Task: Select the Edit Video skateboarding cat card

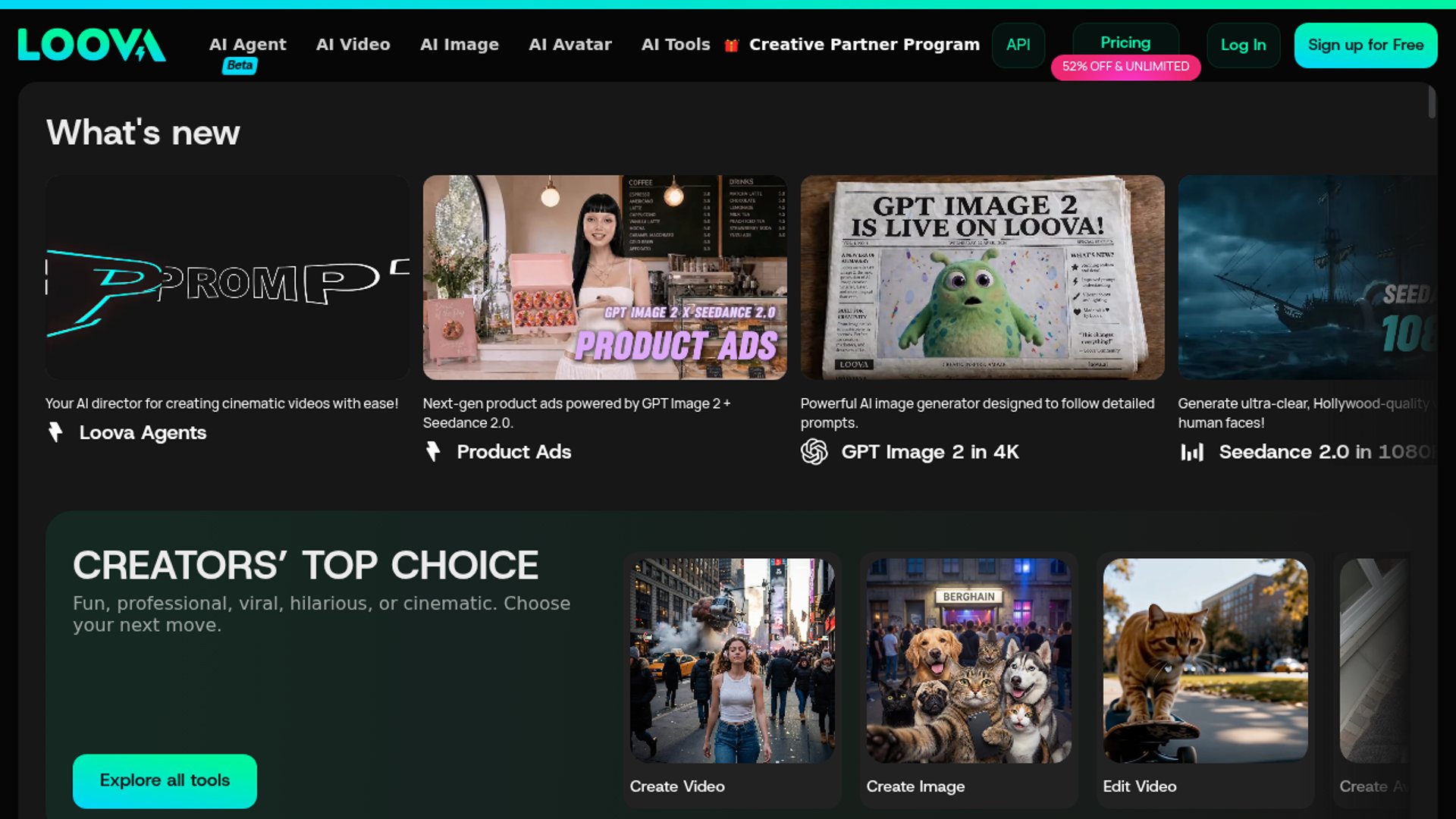Action: pyautogui.click(x=1206, y=661)
